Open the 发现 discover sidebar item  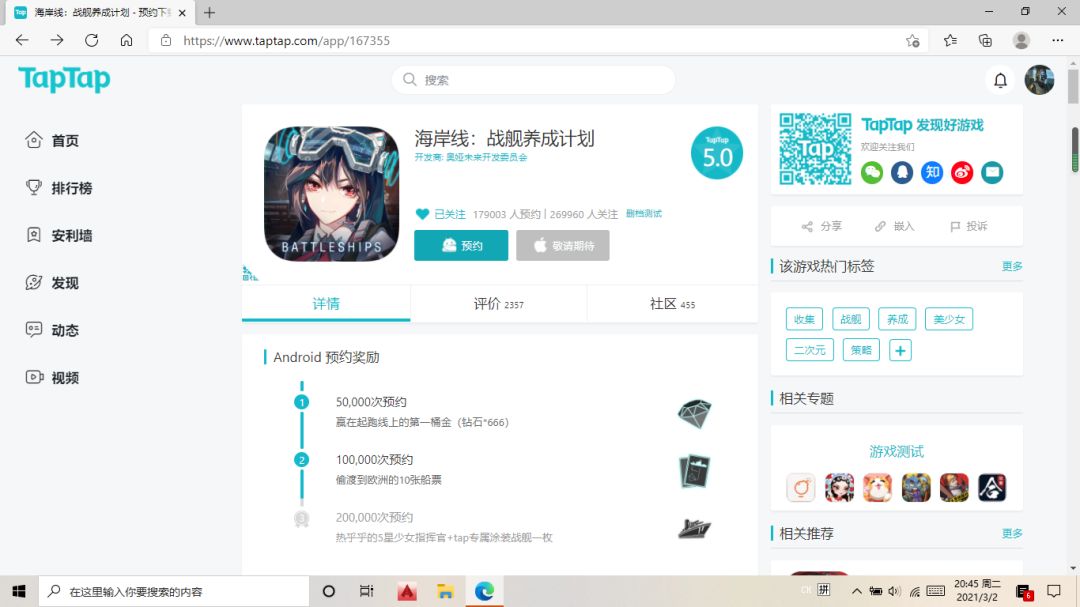point(52,283)
